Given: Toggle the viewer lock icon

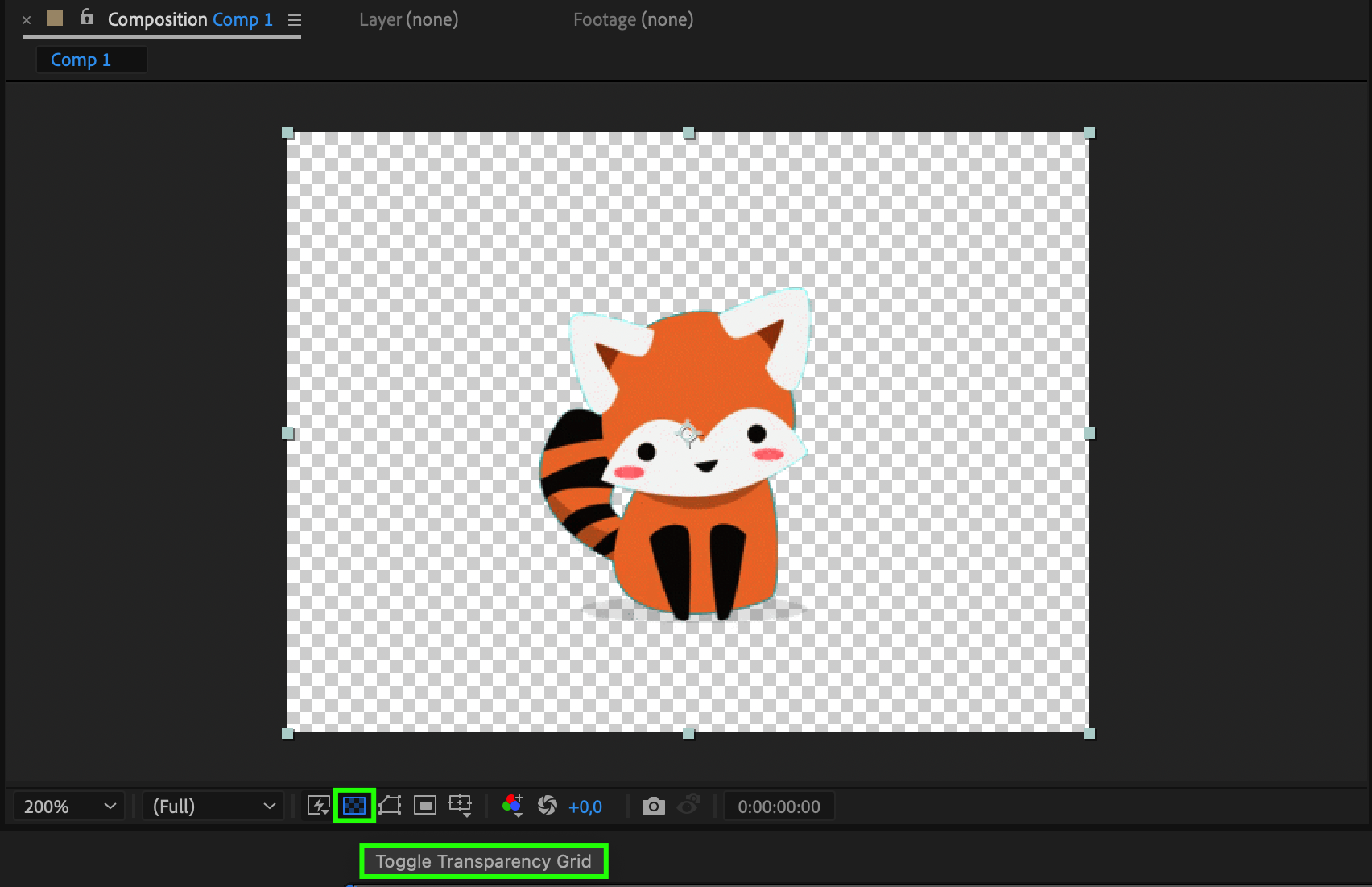Looking at the screenshot, I should pos(86,18).
